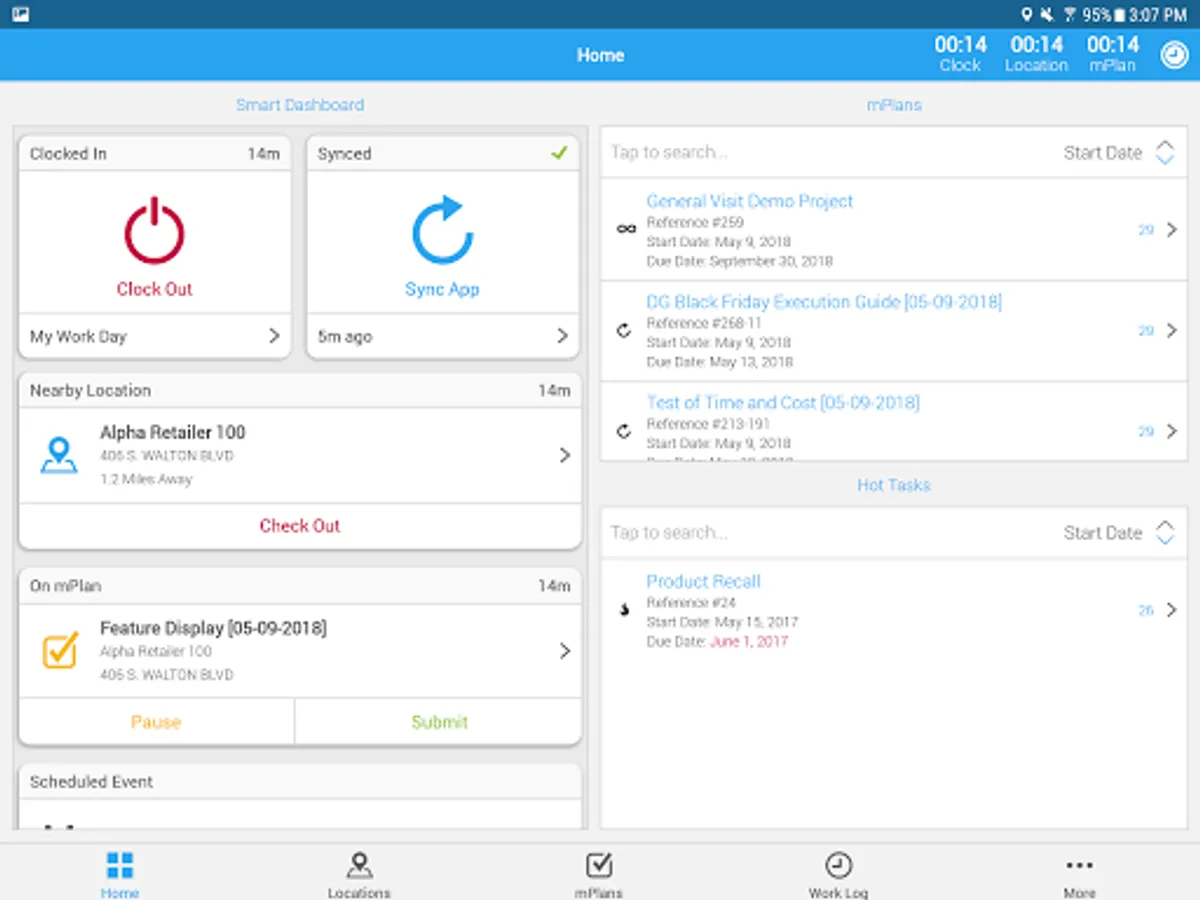Open Test of Time and Cost arrow

pos(1172,431)
